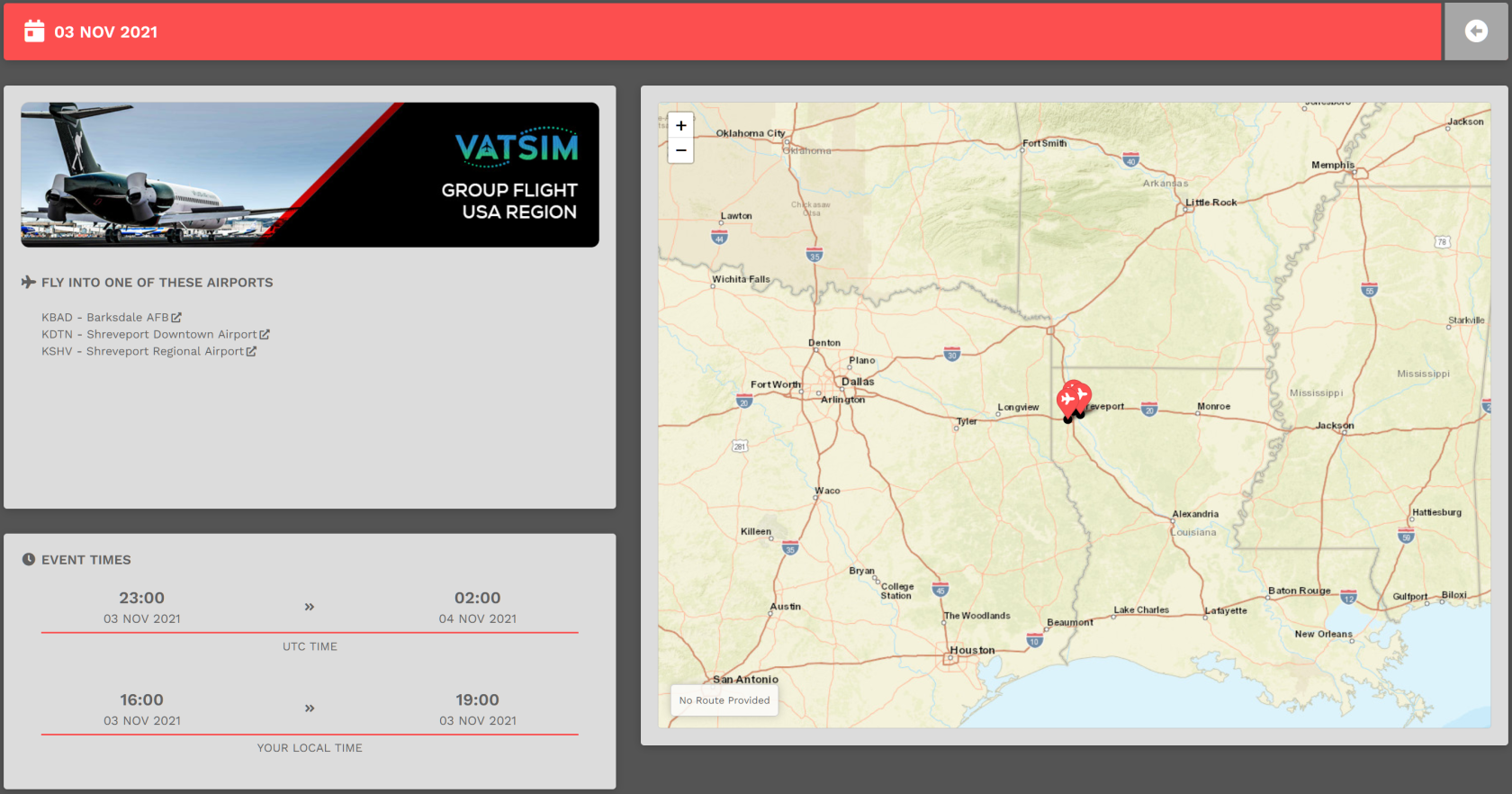Screen dimensions: 1512x794
Task: Click the FLY INTO ONE OF THESE AIRPORTS heading
Action: 157,283
